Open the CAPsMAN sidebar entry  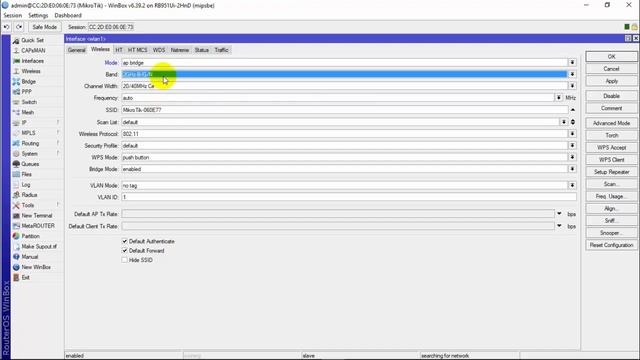[33, 51]
